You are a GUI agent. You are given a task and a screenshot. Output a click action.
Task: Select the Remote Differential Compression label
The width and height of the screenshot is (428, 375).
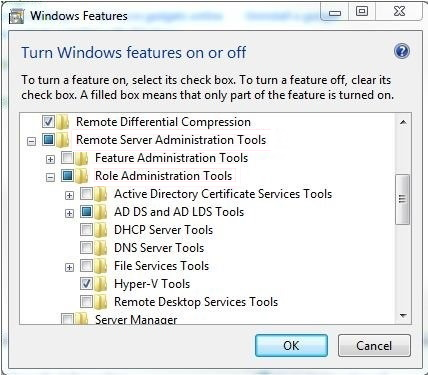coord(163,122)
